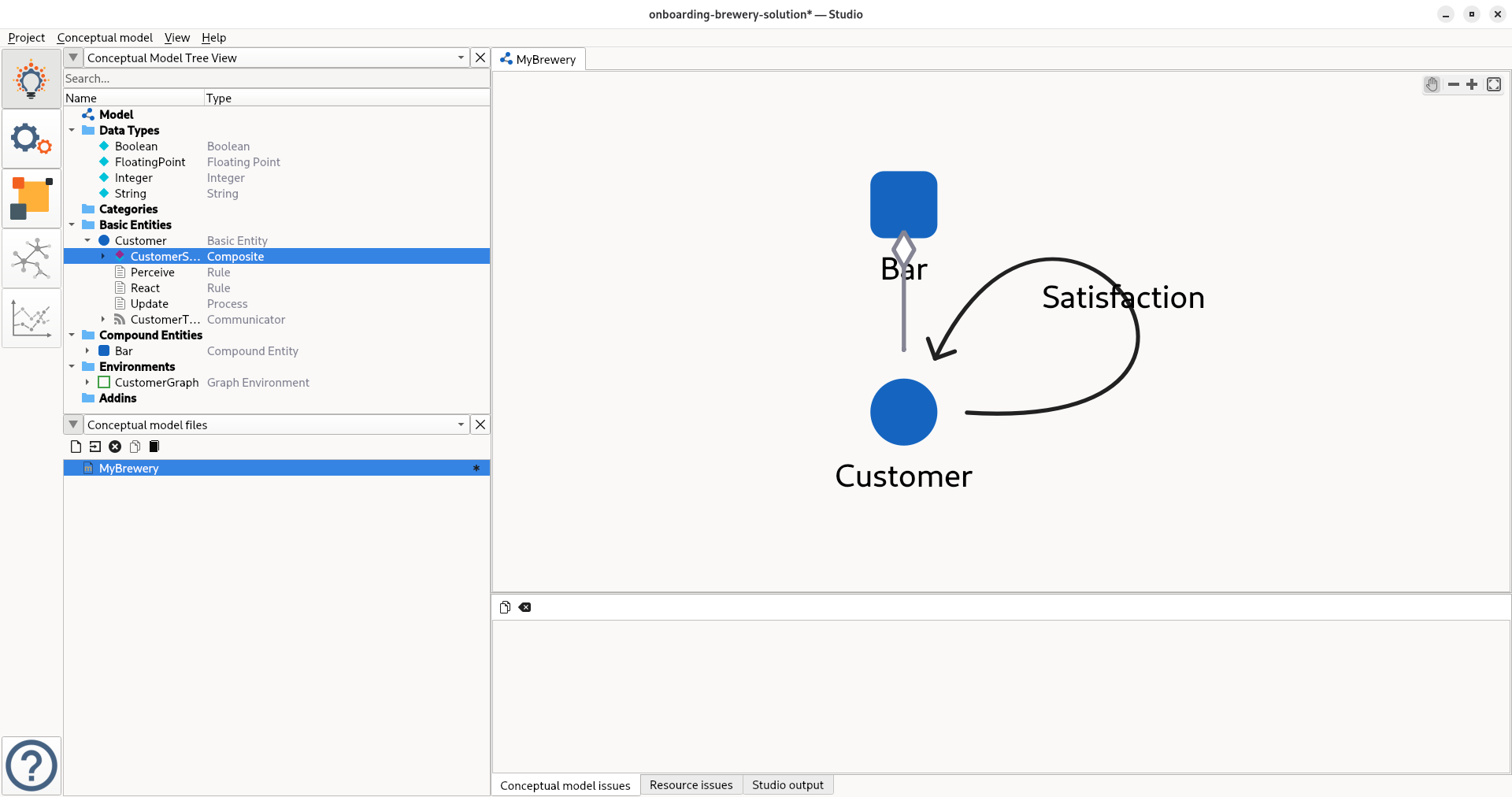Open the Conceptual model menu
The image size is (1512, 797).
(105, 38)
